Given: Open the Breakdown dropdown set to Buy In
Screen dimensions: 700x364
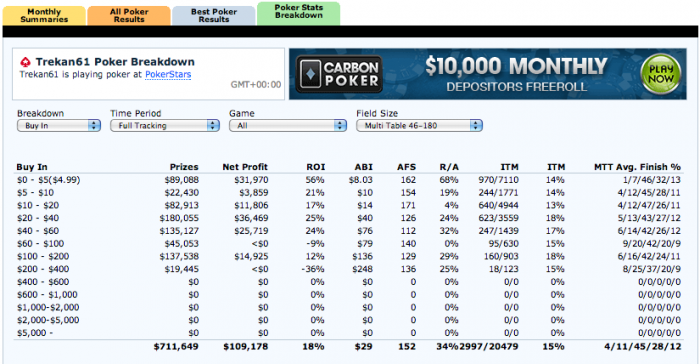Looking at the screenshot, I should pyautogui.click(x=59, y=126).
